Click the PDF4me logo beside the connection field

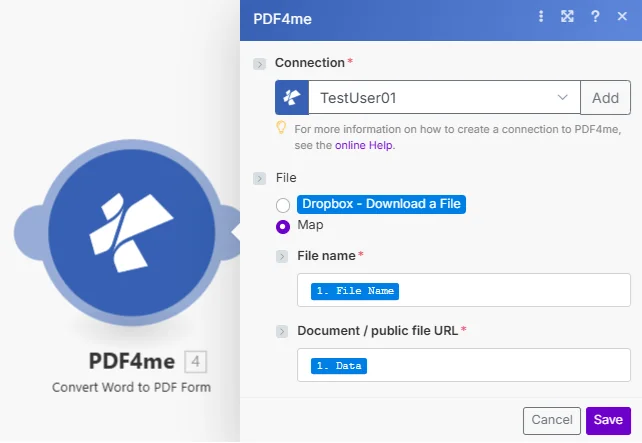tap(292, 97)
